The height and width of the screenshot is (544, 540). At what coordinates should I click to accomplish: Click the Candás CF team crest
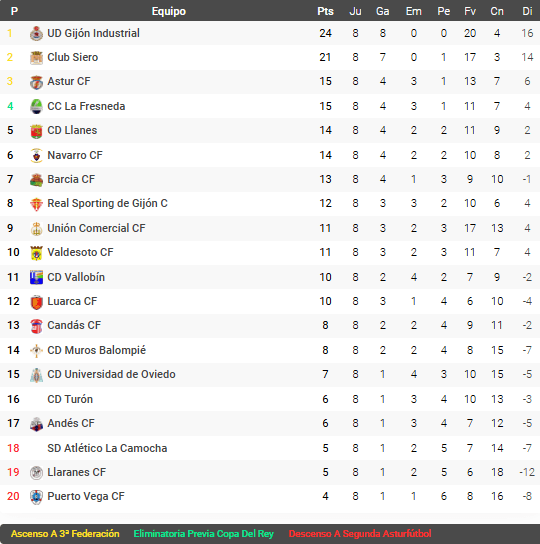coord(36,326)
